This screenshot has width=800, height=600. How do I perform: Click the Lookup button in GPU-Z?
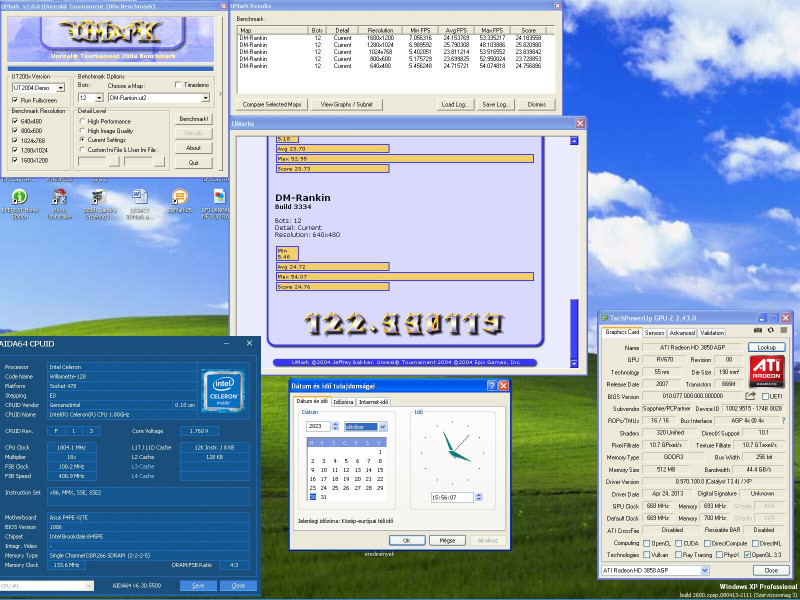[766, 347]
